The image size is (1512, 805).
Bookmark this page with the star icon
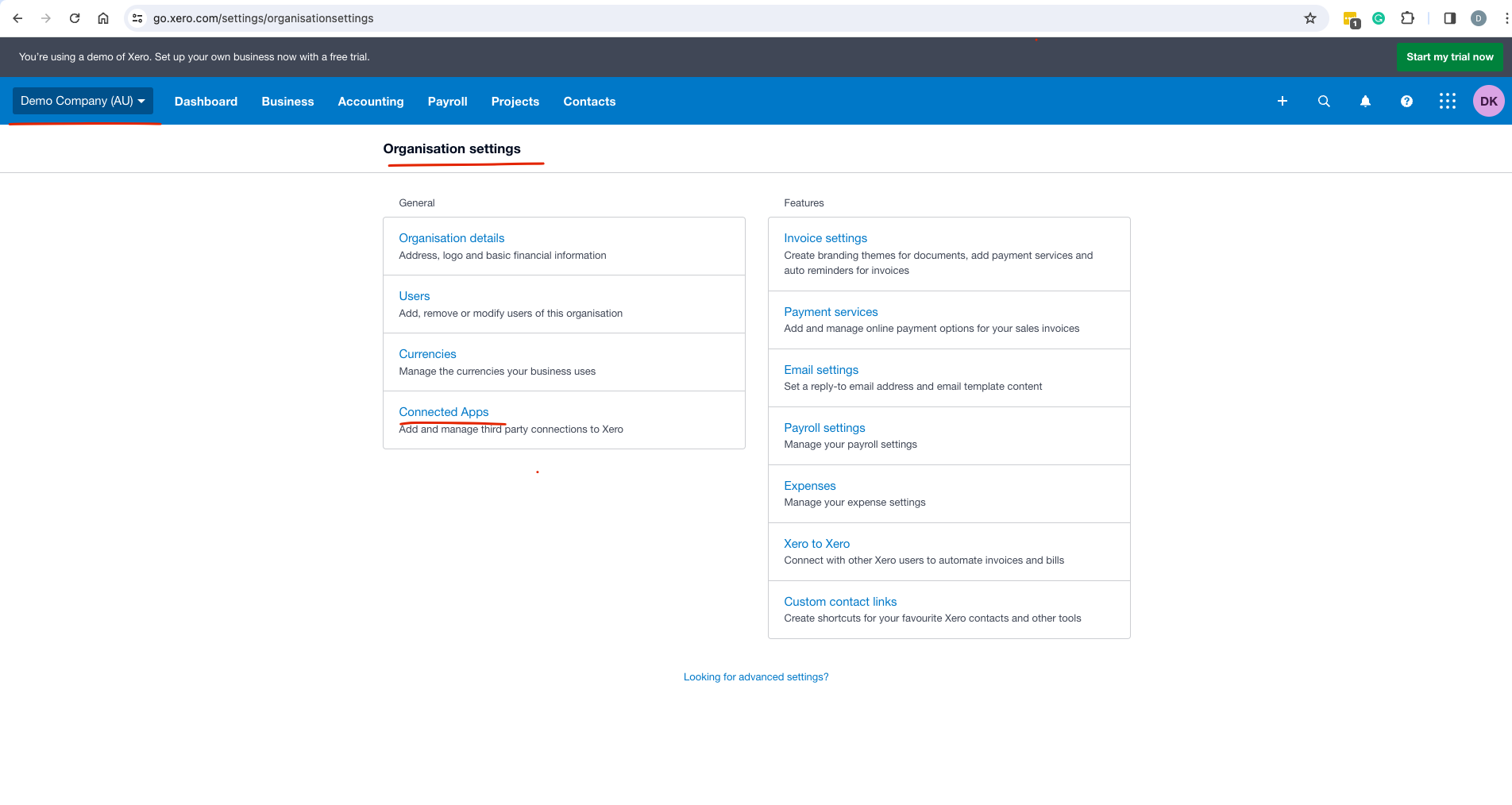coord(1310,18)
